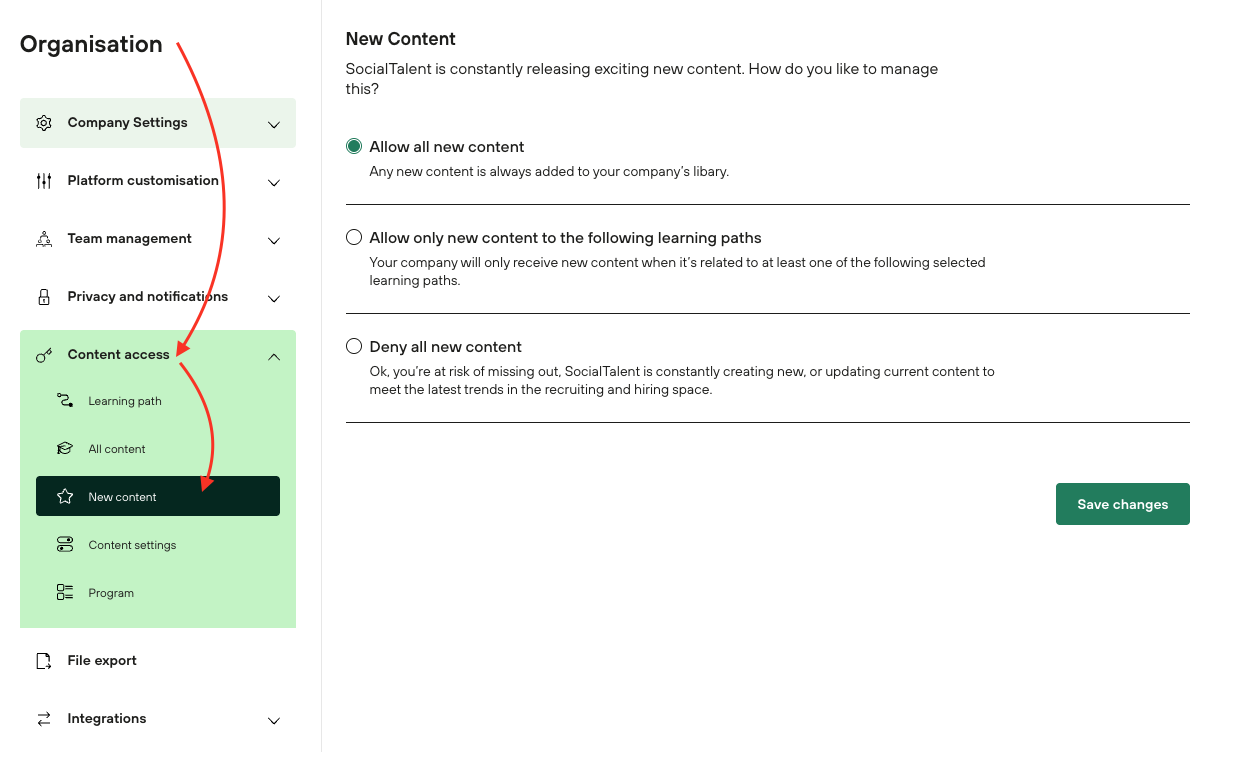Choose the Deny all new content radio
The width and height of the screenshot is (1237, 760).
pos(354,347)
